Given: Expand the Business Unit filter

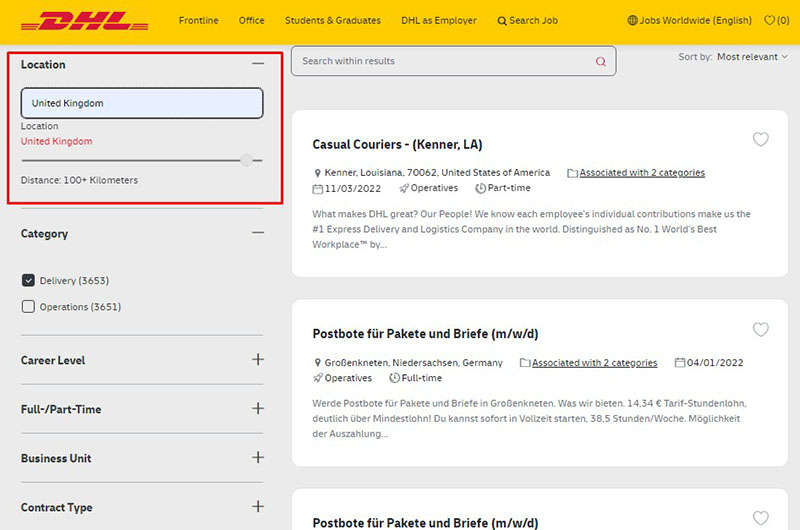Looking at the screenshot, I should 258,458.
